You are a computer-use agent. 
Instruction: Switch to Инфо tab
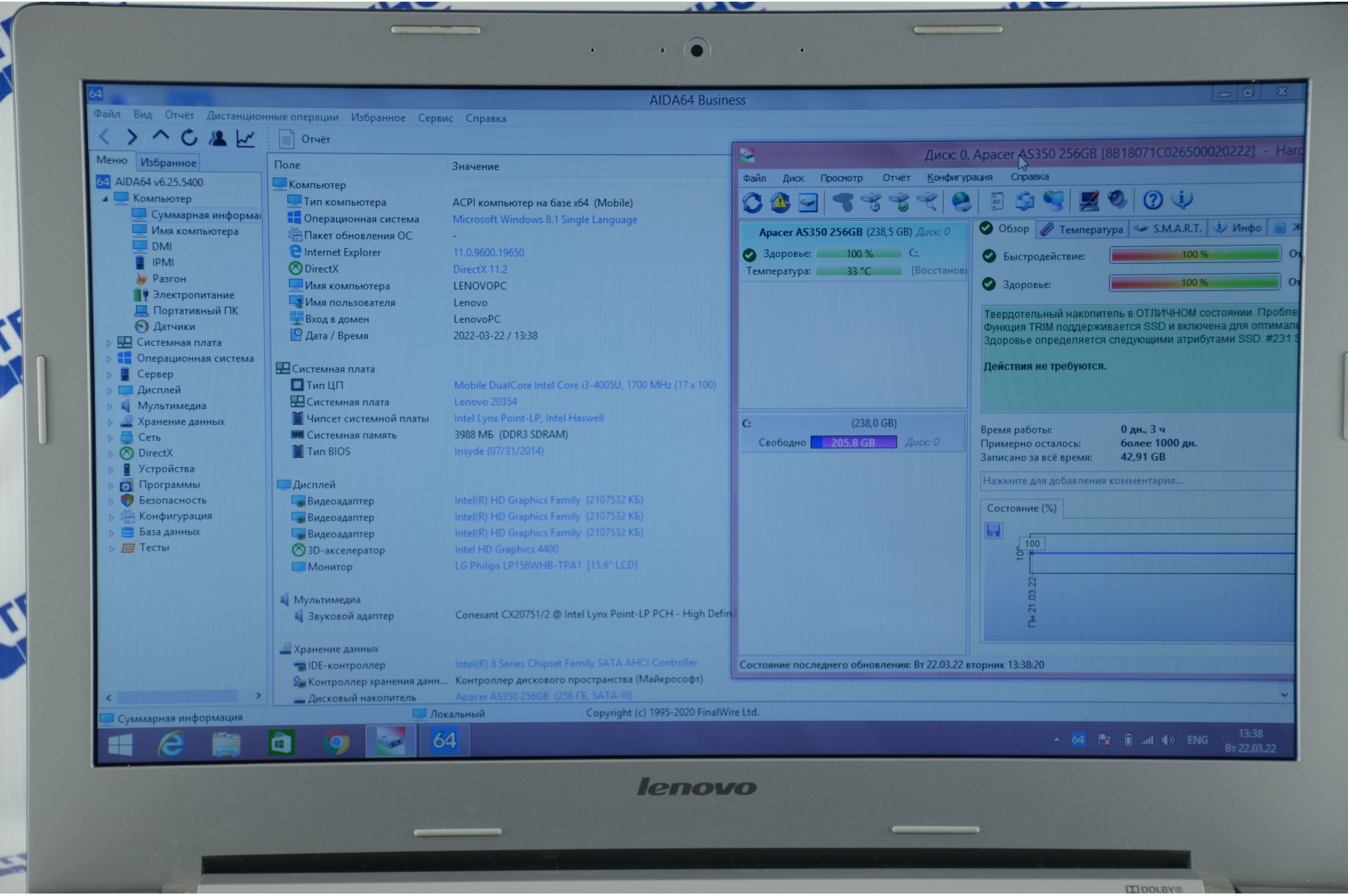click(1238, 227)
